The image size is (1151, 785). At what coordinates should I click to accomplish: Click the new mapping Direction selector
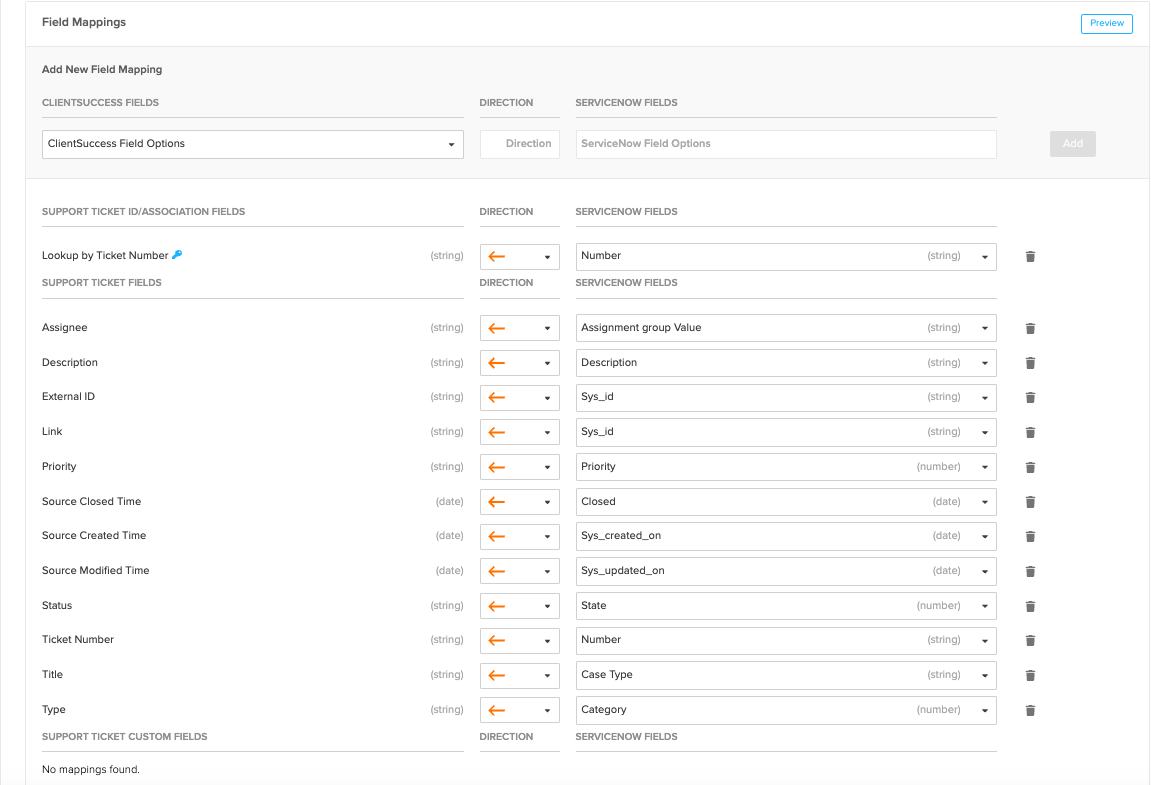[x=520, y=144]
